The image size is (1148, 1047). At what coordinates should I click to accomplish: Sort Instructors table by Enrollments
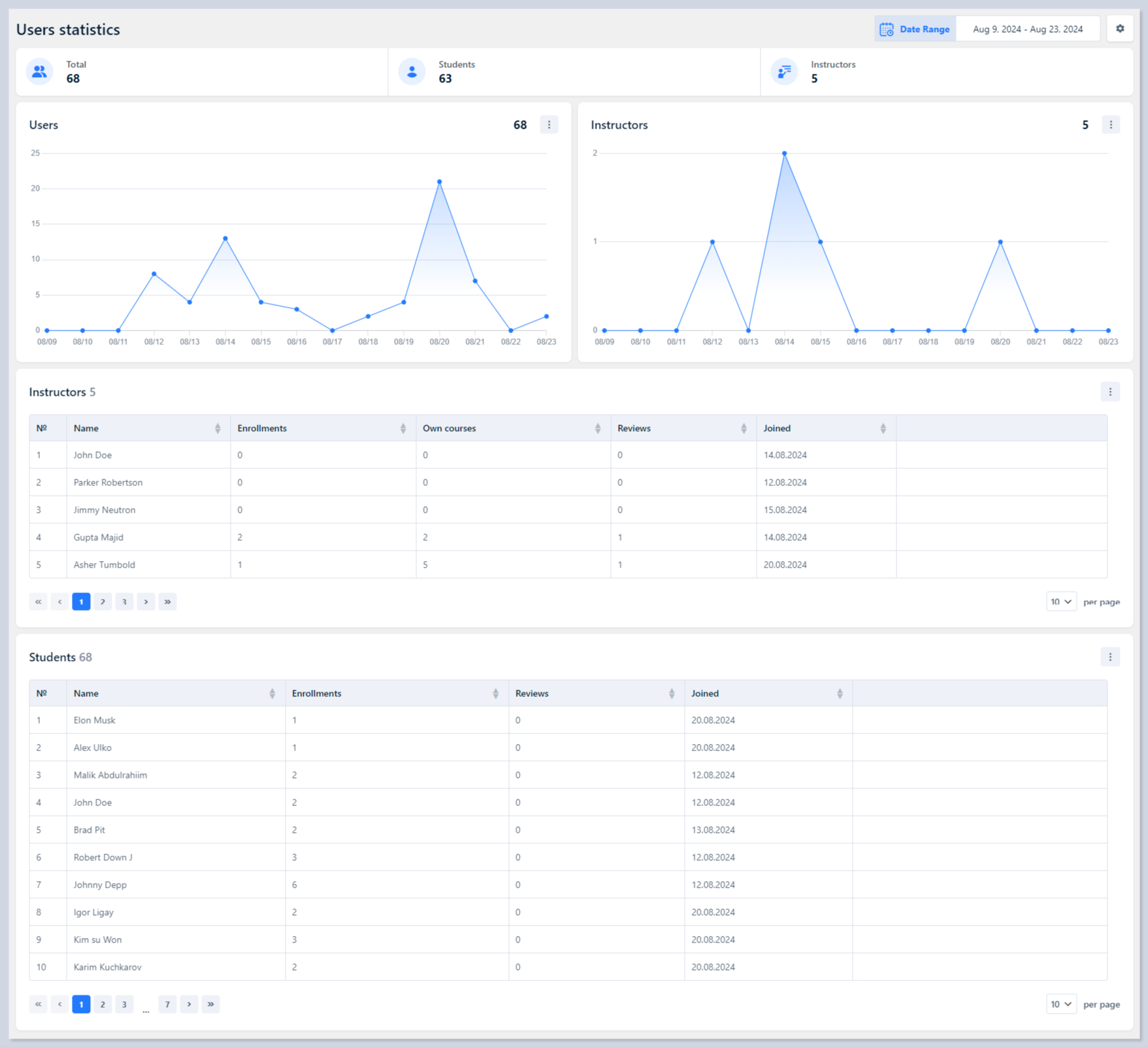pos(402,428)
